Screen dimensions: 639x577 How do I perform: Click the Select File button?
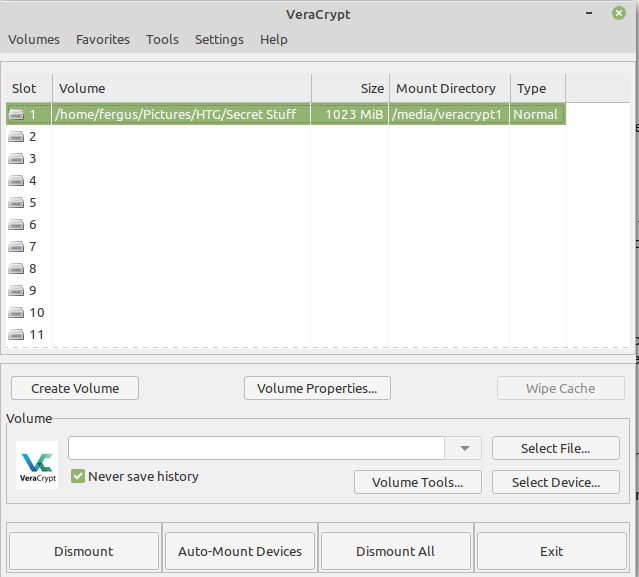555,448
